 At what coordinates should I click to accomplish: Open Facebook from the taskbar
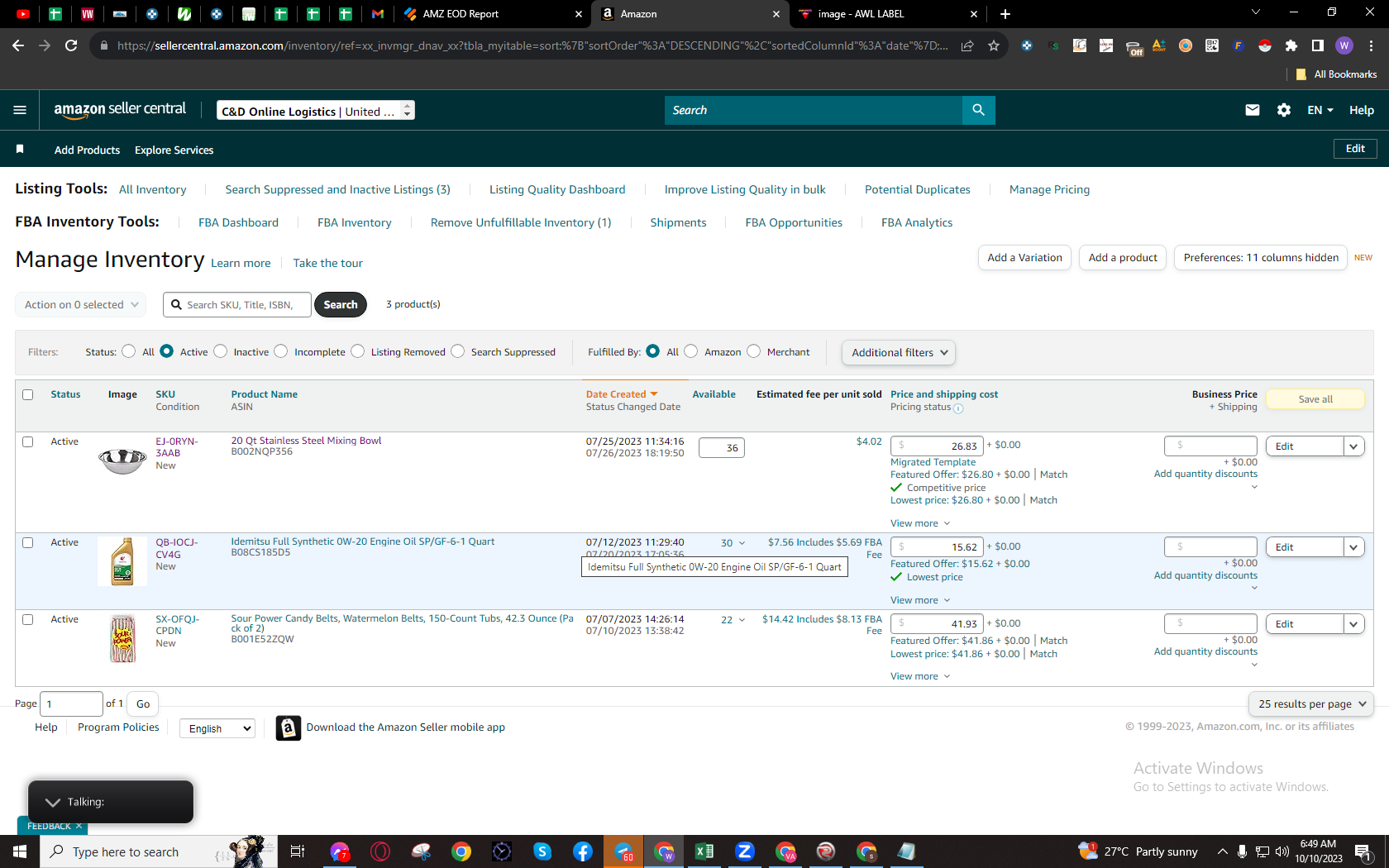pos(583,851)
